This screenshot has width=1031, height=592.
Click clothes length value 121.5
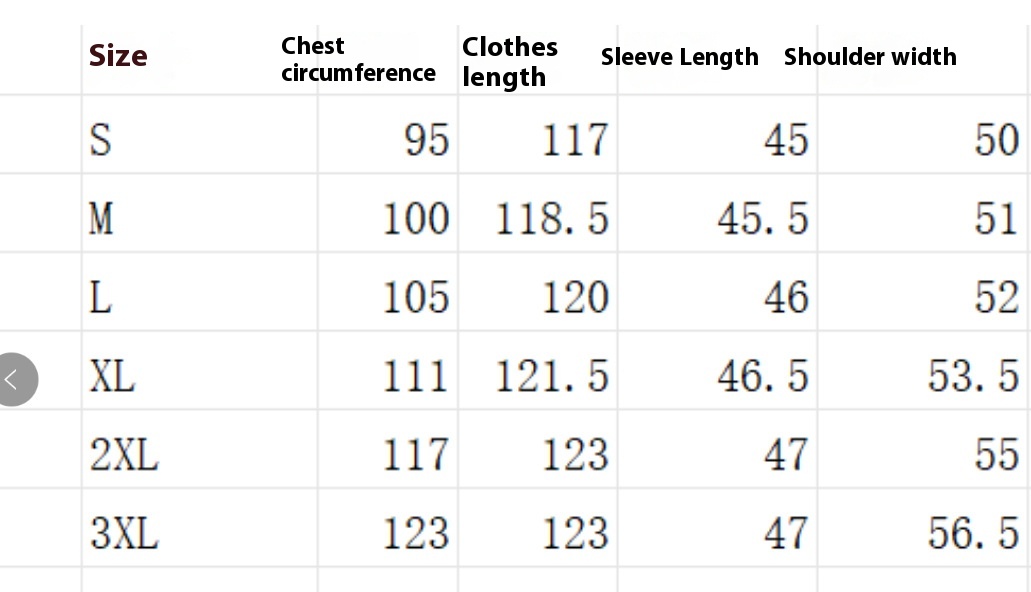(x=552, y=376)
